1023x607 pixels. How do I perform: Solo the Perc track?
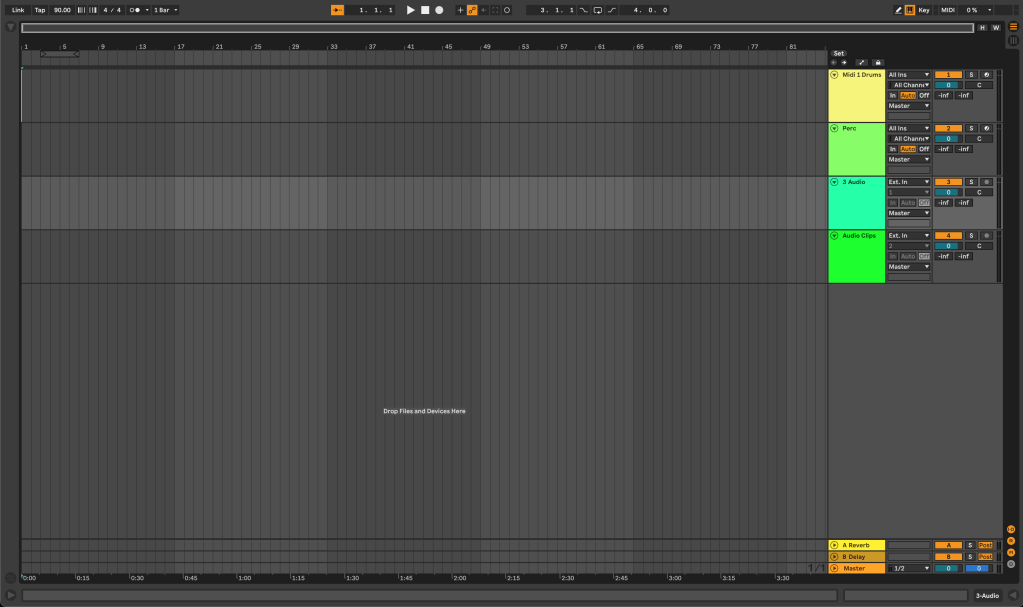point(970,128)
